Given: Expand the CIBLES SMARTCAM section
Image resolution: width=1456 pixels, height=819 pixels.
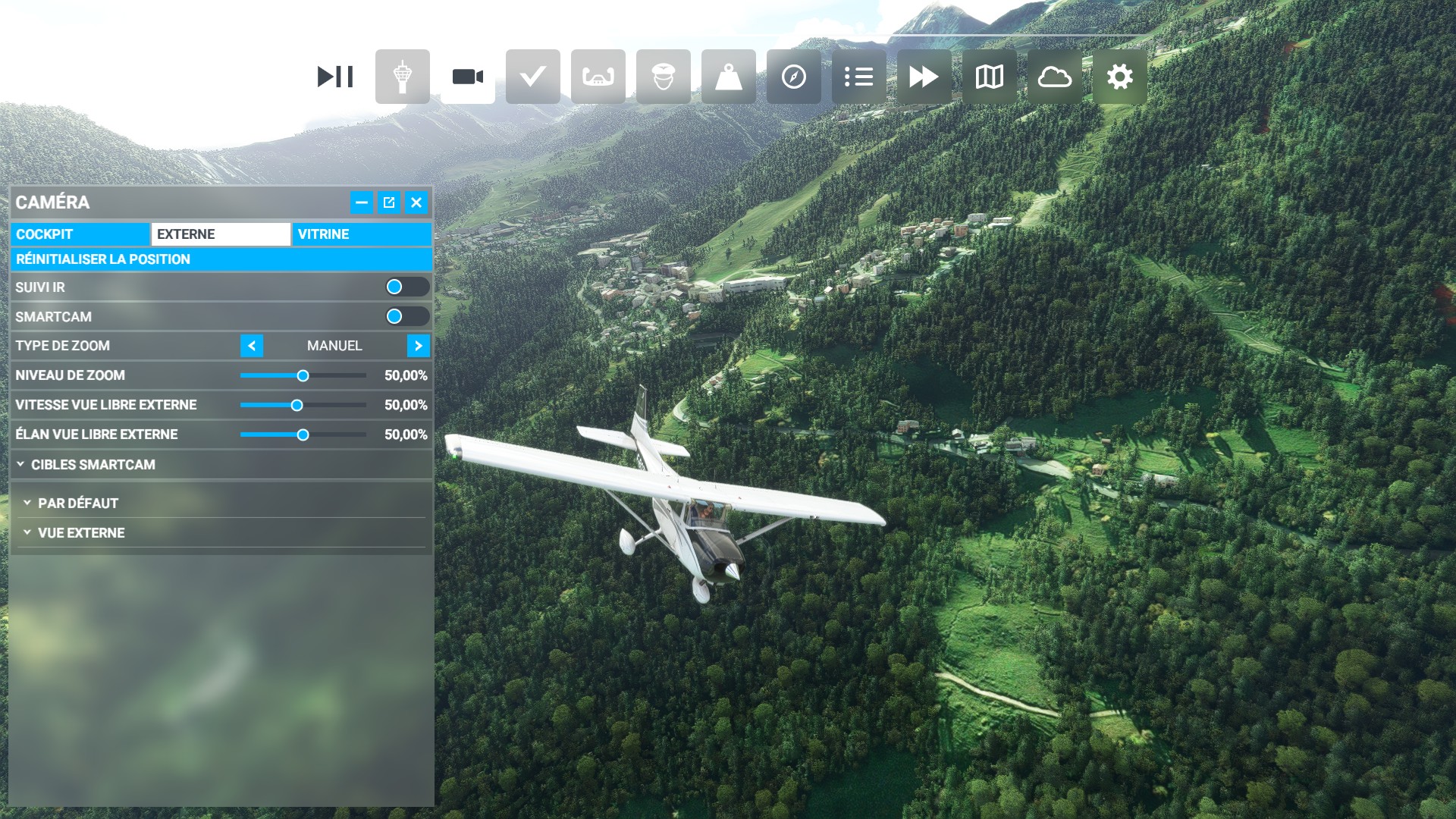Looking at the screenshot, I should (x=93, y=464).
